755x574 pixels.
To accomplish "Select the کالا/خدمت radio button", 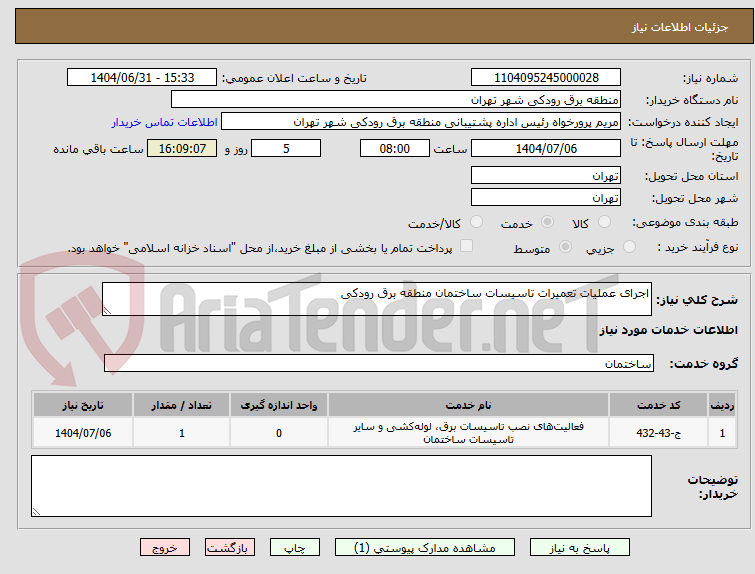I will tap(476, 222).
